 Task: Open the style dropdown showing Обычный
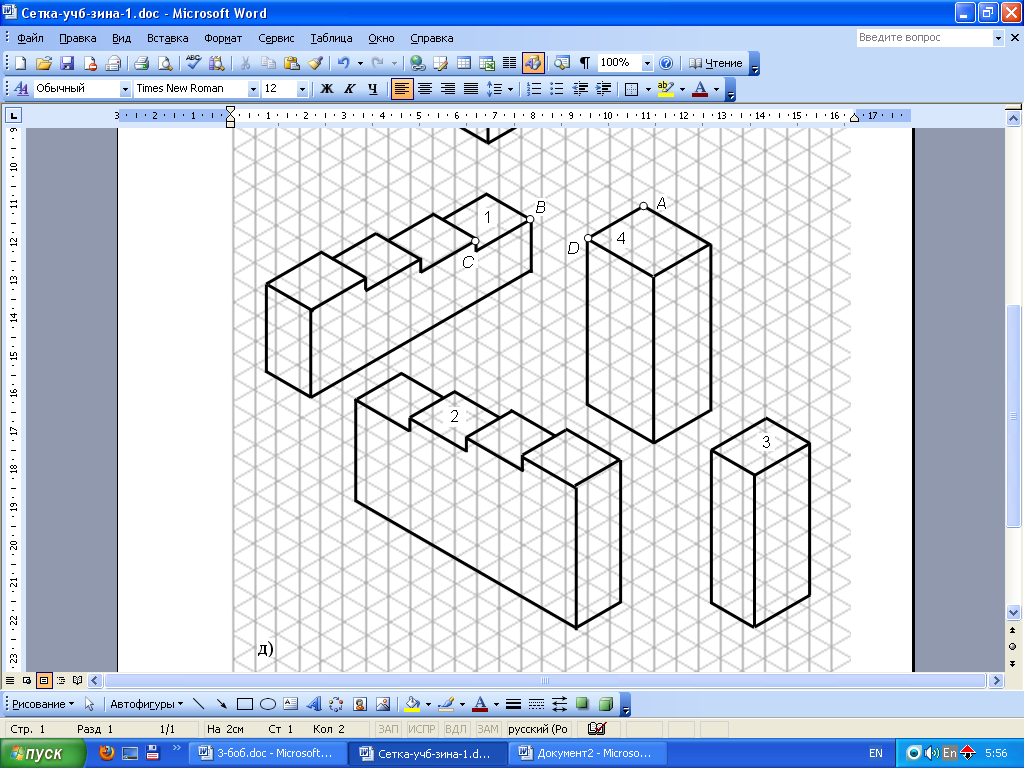pos(125,89)
